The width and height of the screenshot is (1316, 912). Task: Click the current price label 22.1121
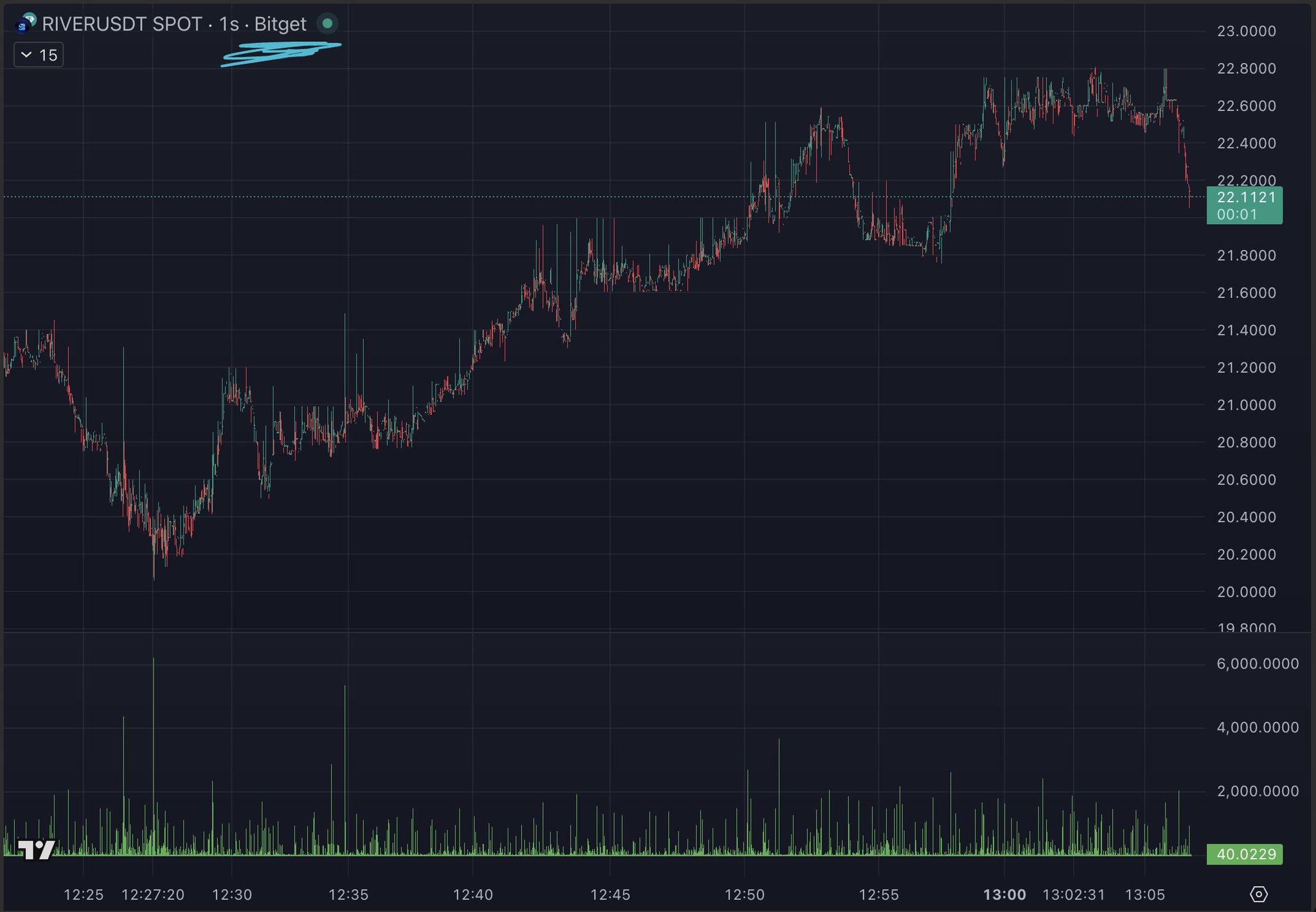tap(1245, 198)
